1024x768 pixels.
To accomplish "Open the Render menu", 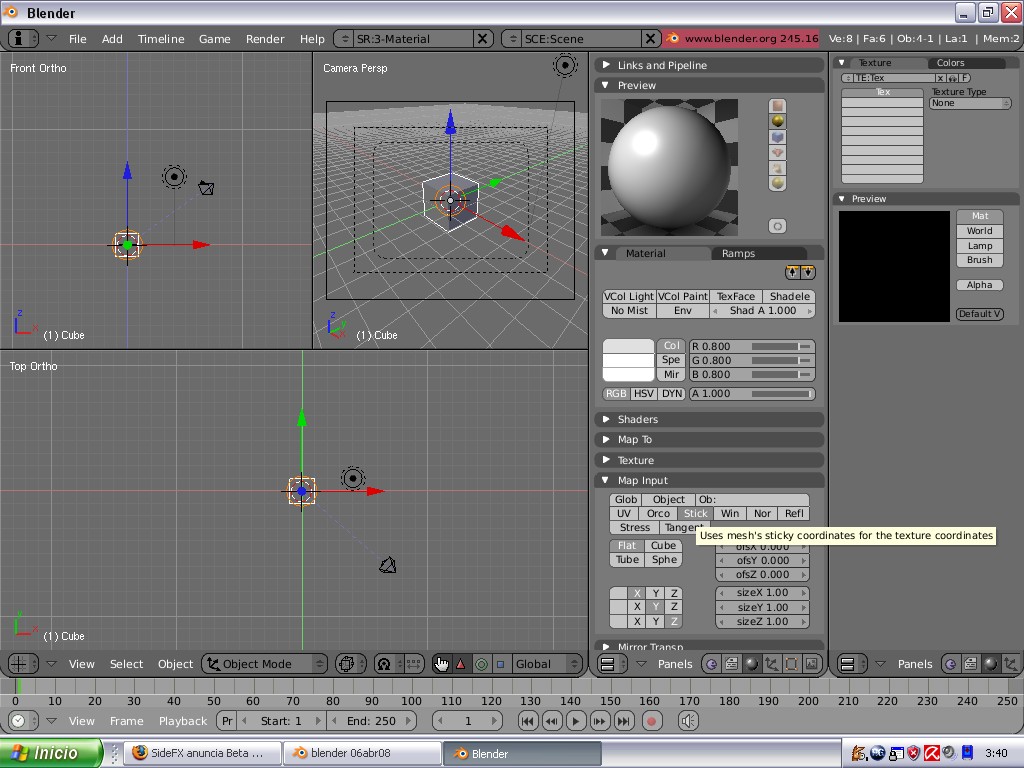I will [264, 39].
